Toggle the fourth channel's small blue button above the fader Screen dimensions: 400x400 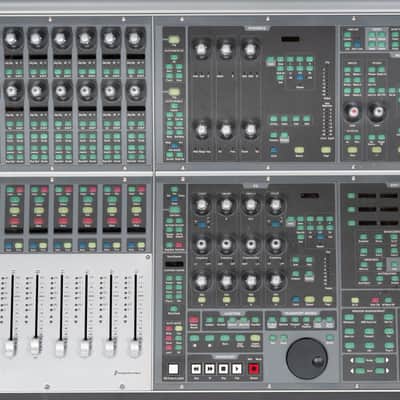(x=83, y=245)
